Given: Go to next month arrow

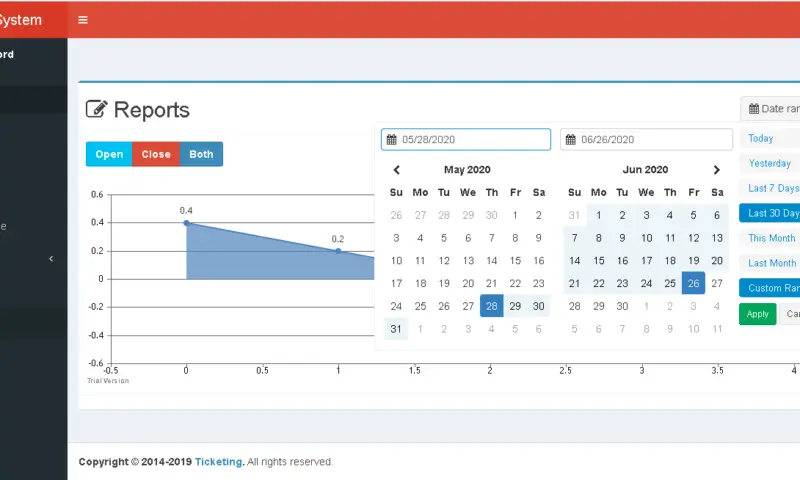Looking at the screenshot, I should pos(716,170).
